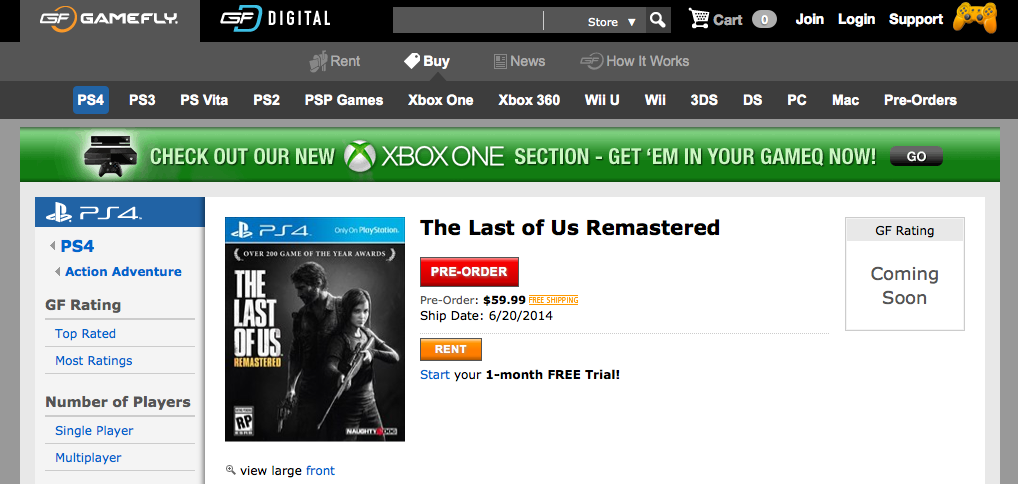Open the Store search dropdown

click(x=611, y=21)
